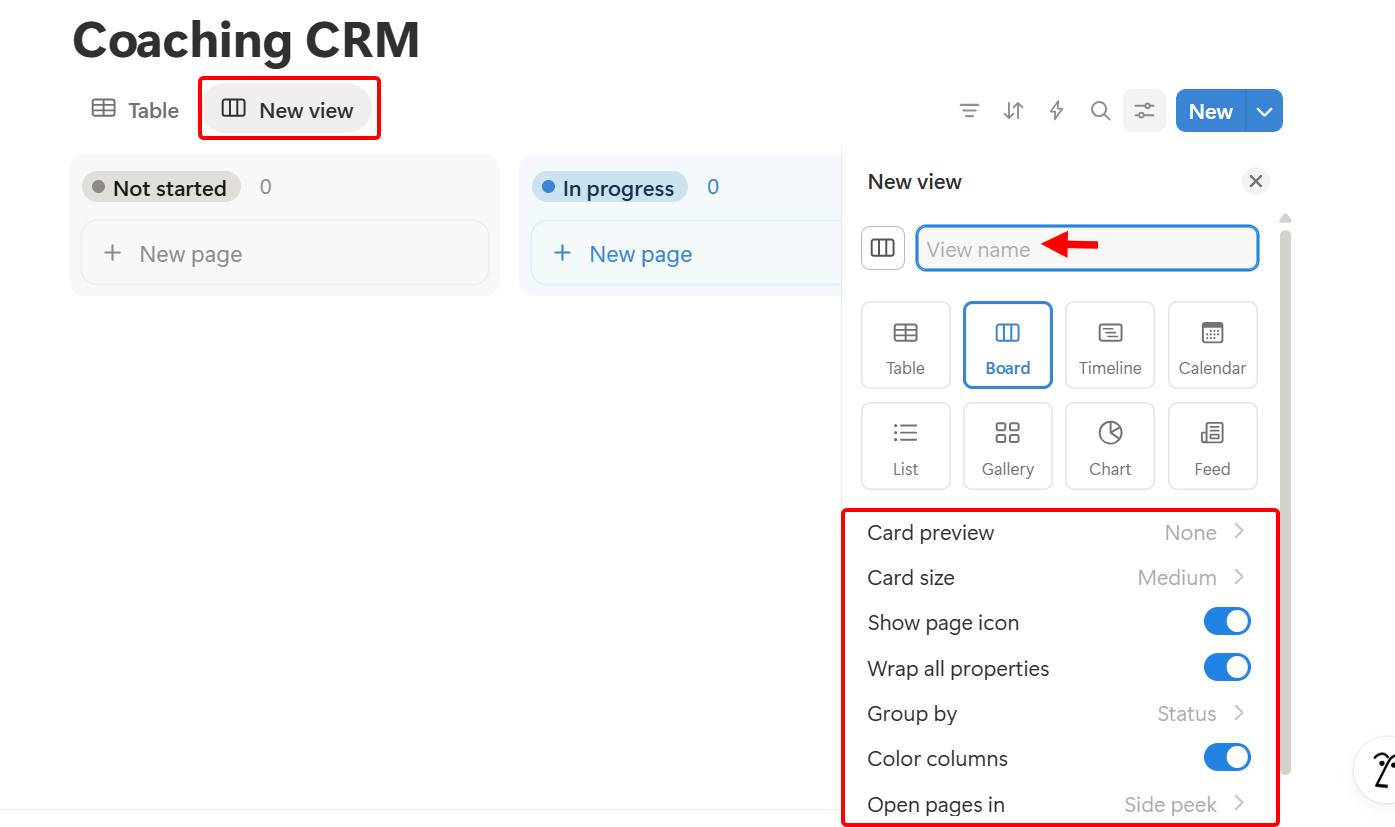The height and width of the screenshot is (827, 1395).
Task: Turn off Color columns
Action: (x=1227, y=757)
